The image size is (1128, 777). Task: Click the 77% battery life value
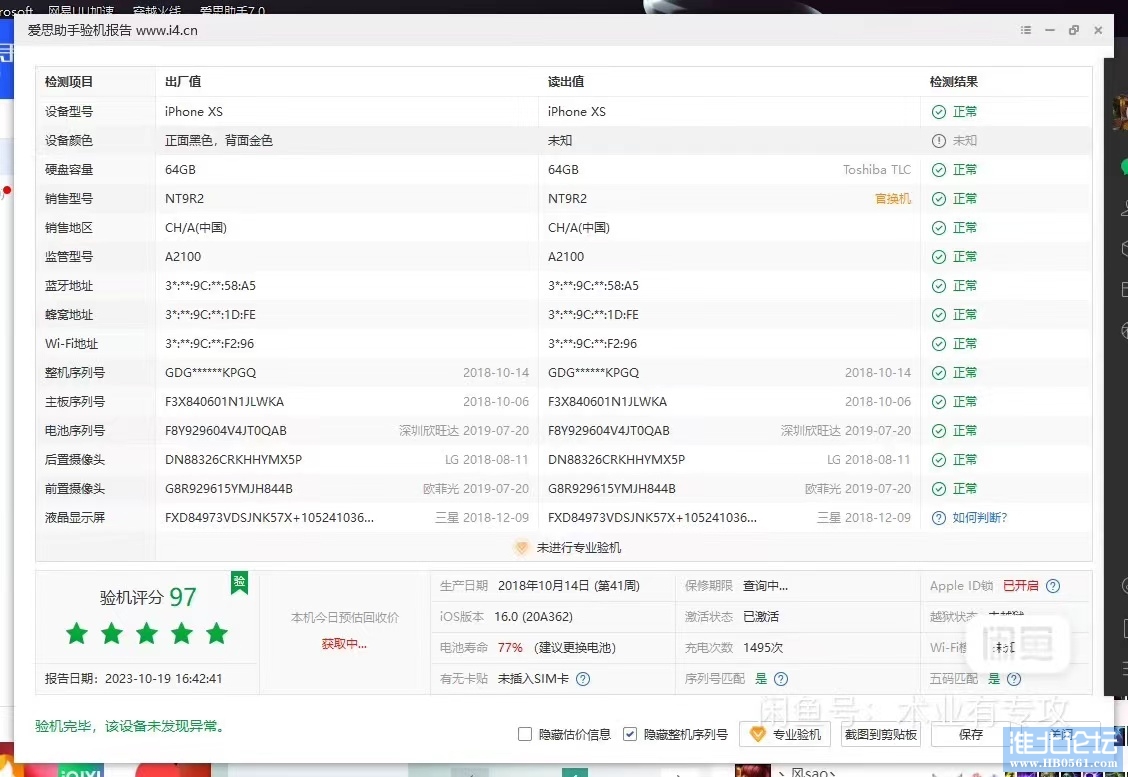pos(510,648)
